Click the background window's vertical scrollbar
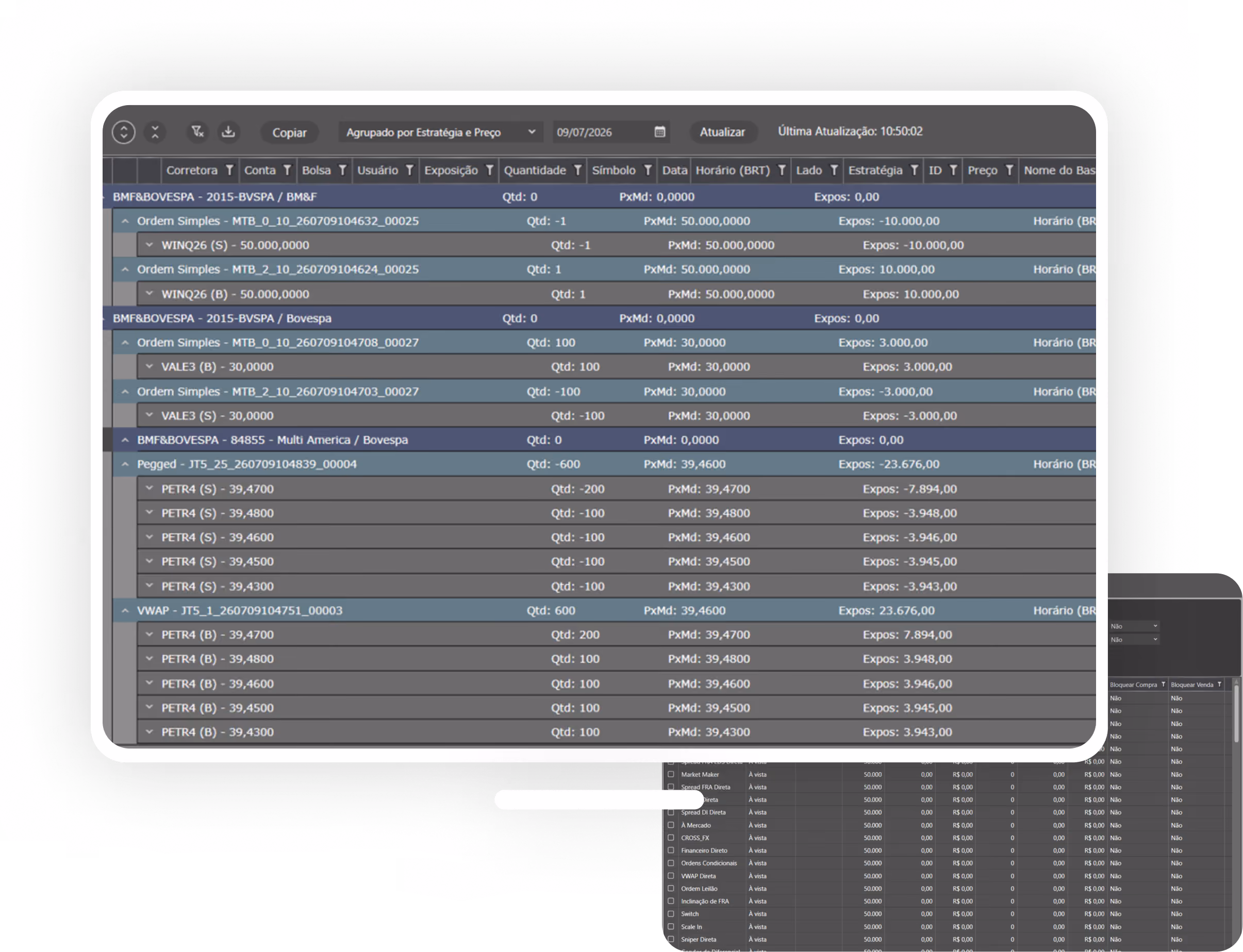 (1236, 714)
